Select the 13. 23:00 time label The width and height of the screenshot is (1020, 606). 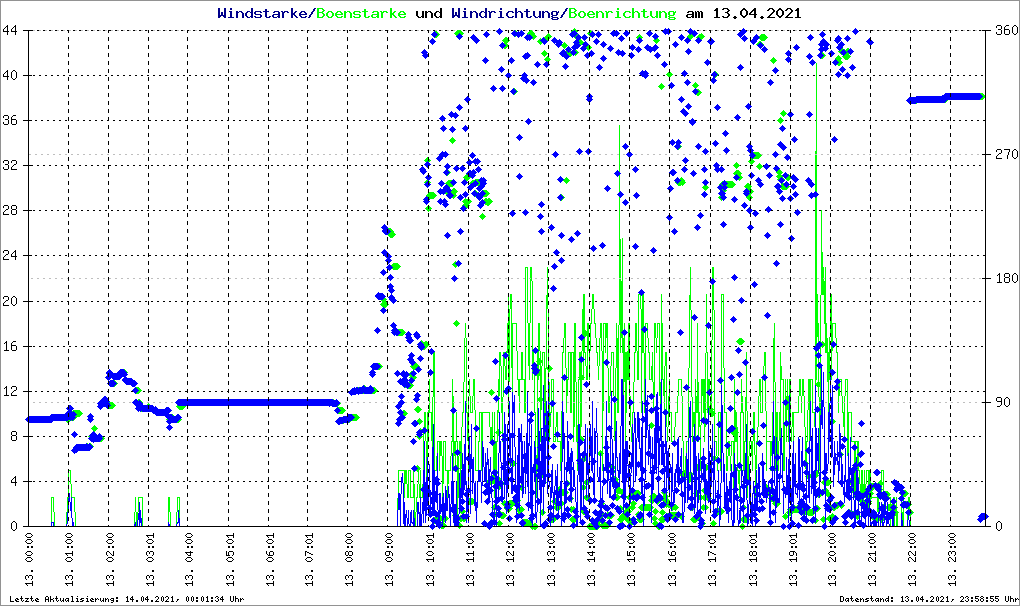(x=954, y=560)
